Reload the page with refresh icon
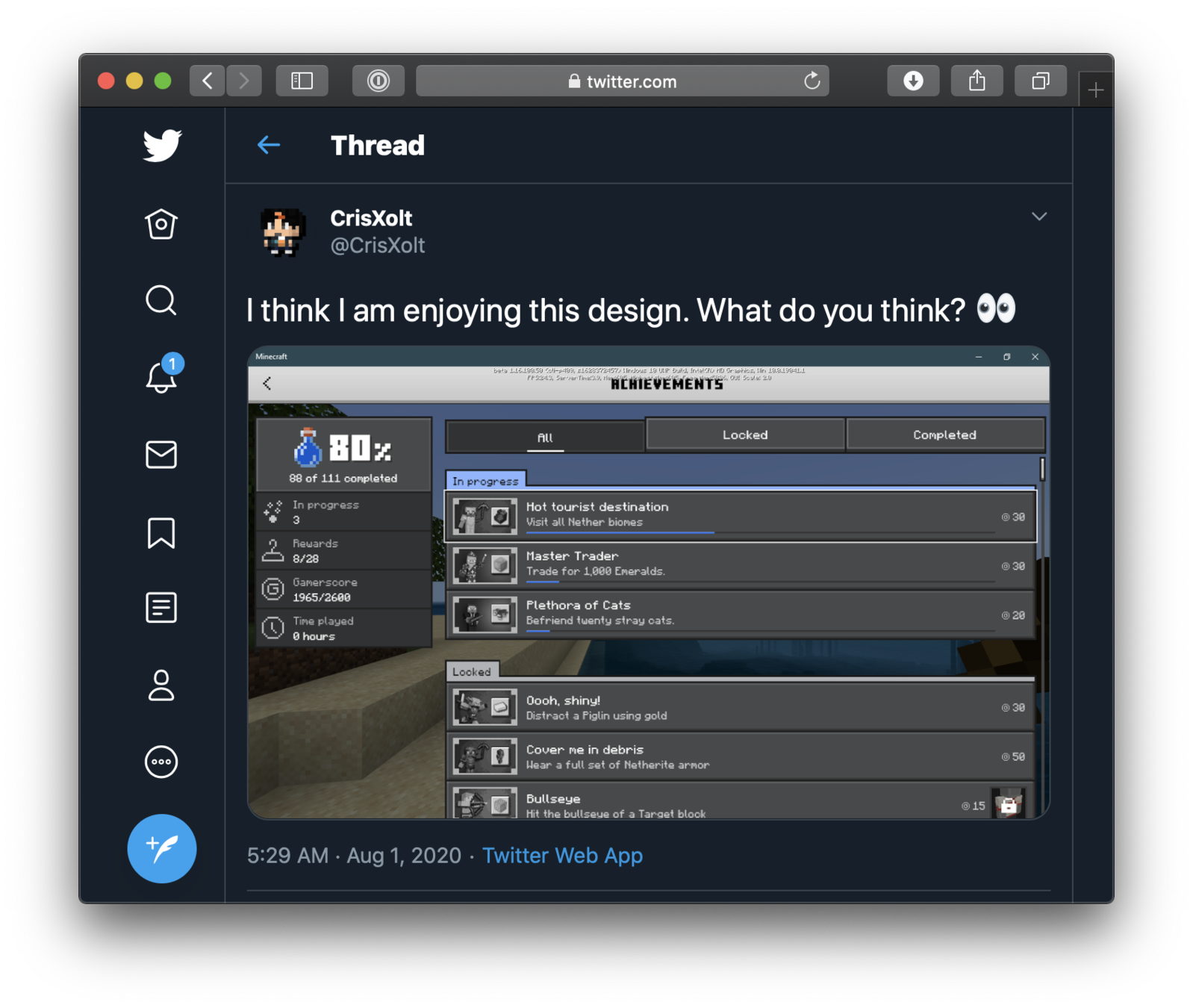 pyautogui.click(x=812, y=81)
